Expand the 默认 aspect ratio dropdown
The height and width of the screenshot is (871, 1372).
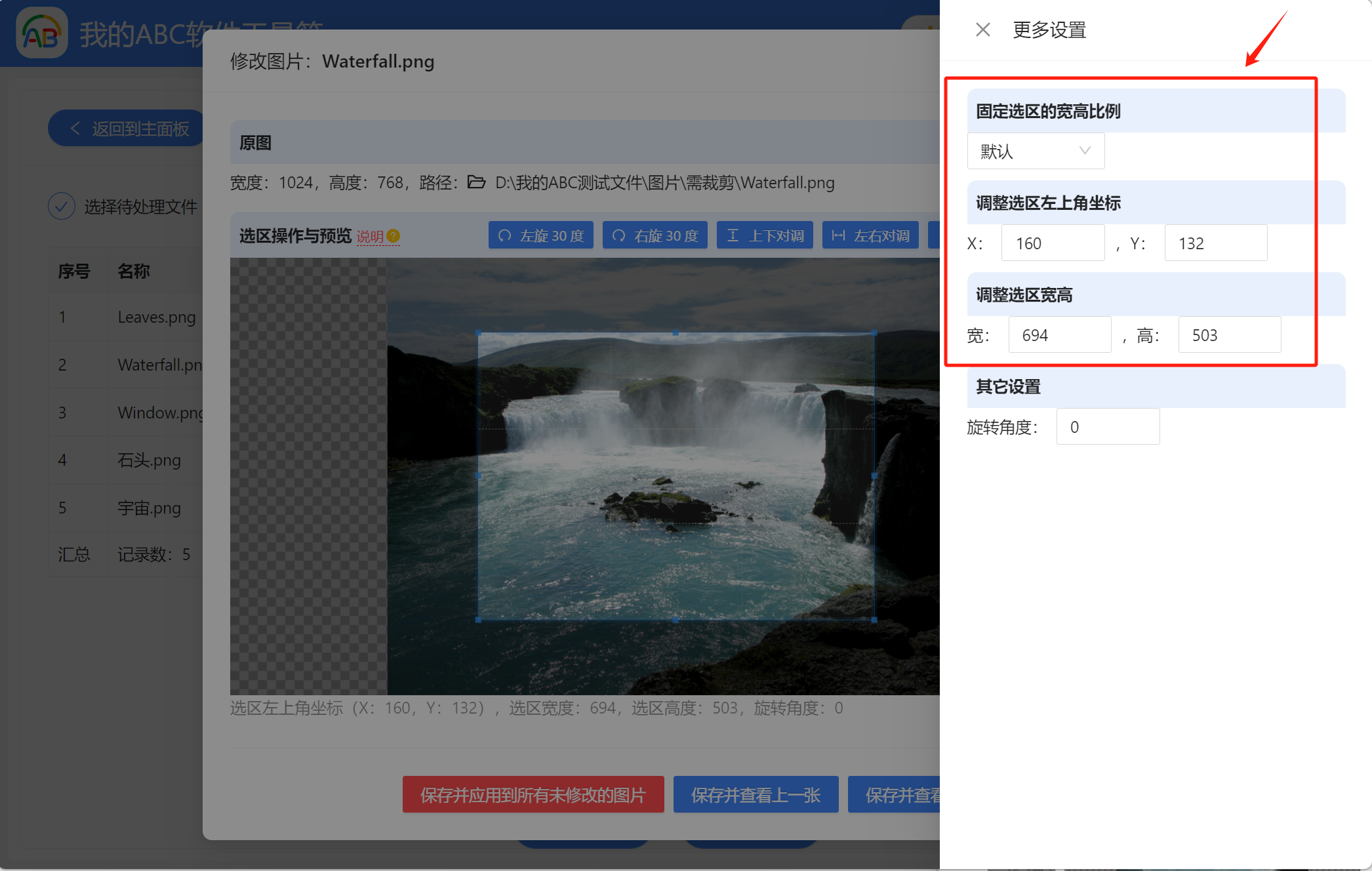[x=1036, y=152]
